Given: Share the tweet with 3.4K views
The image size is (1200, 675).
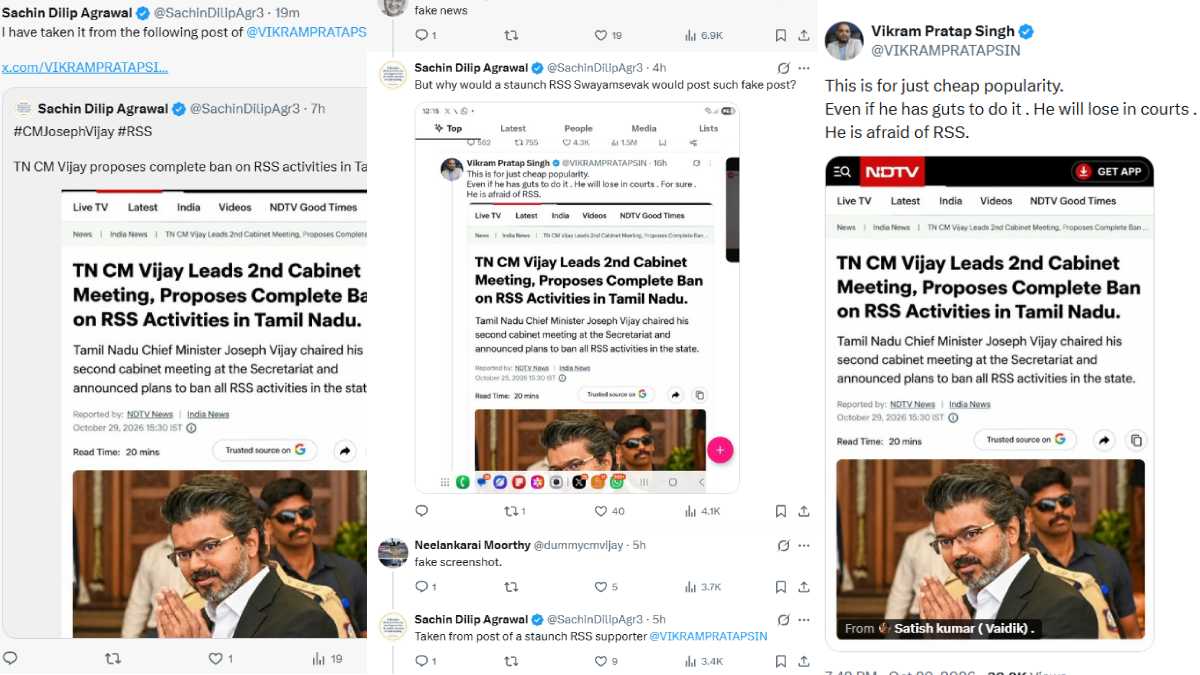Looking at the screenshot, I should tap(804, 661).
